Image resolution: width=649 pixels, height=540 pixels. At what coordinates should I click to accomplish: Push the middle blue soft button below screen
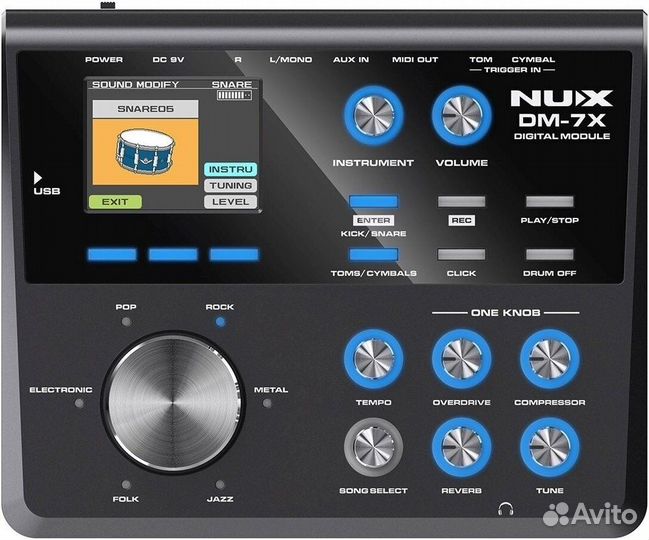pos(173,254)
